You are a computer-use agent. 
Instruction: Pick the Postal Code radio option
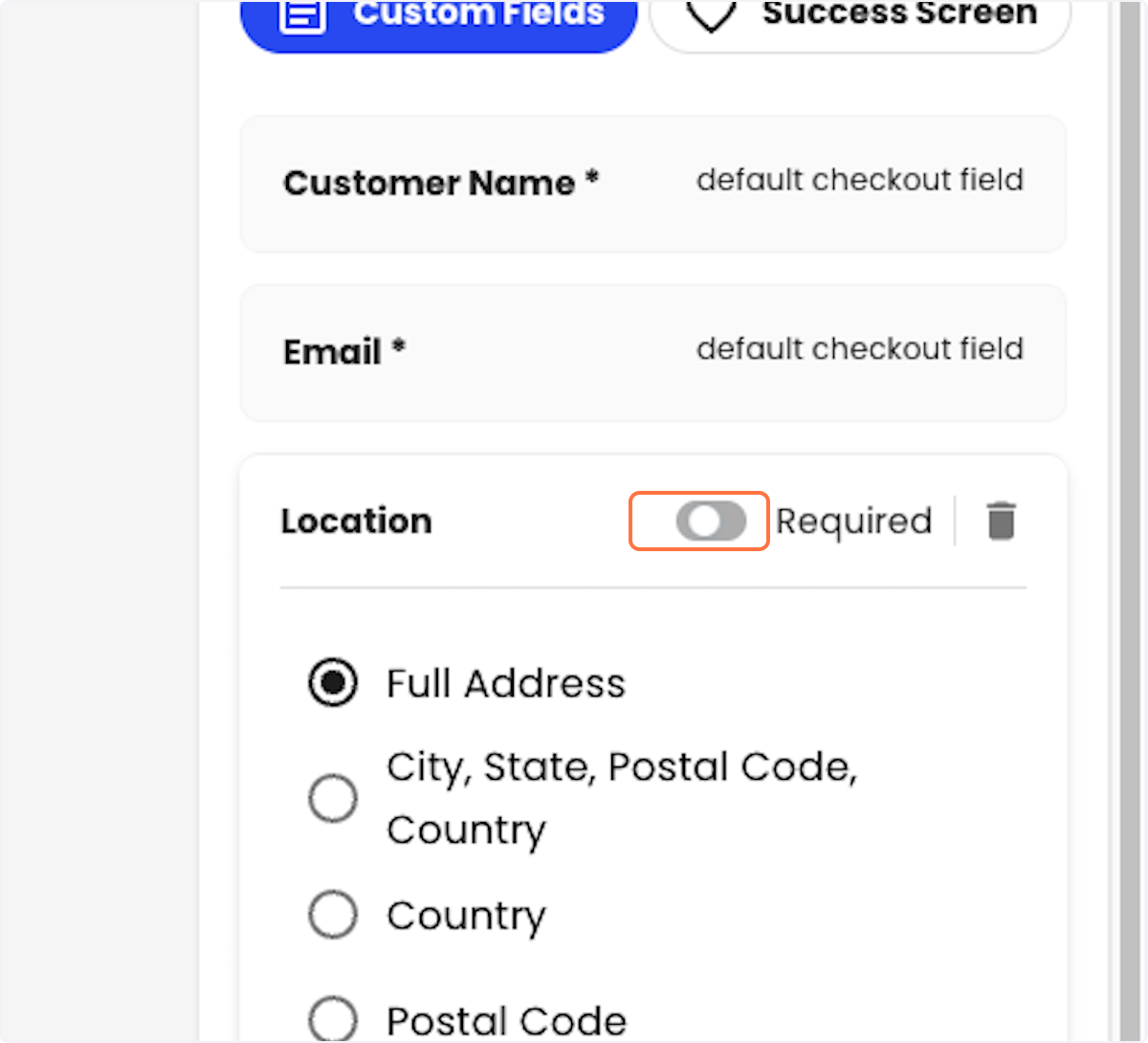point(333,1019)
